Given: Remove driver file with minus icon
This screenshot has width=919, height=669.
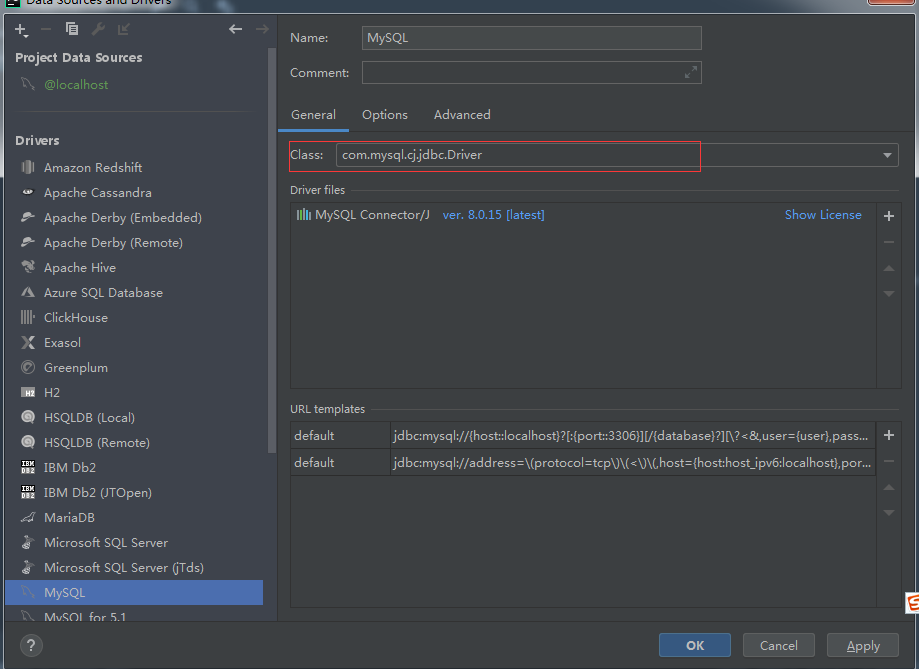Looking at the screenshot, I should click(889, 242).
